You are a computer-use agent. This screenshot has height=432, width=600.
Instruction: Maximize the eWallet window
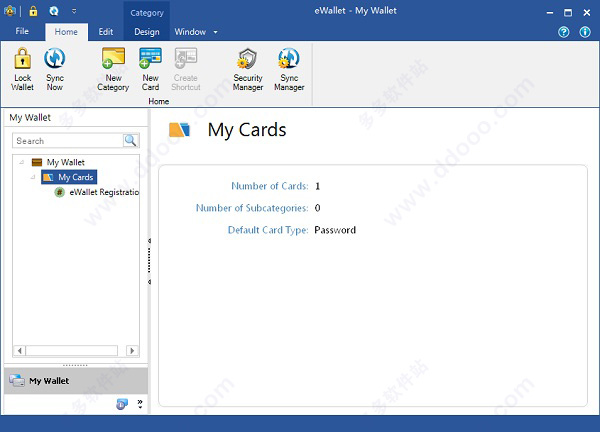point(568,13)
